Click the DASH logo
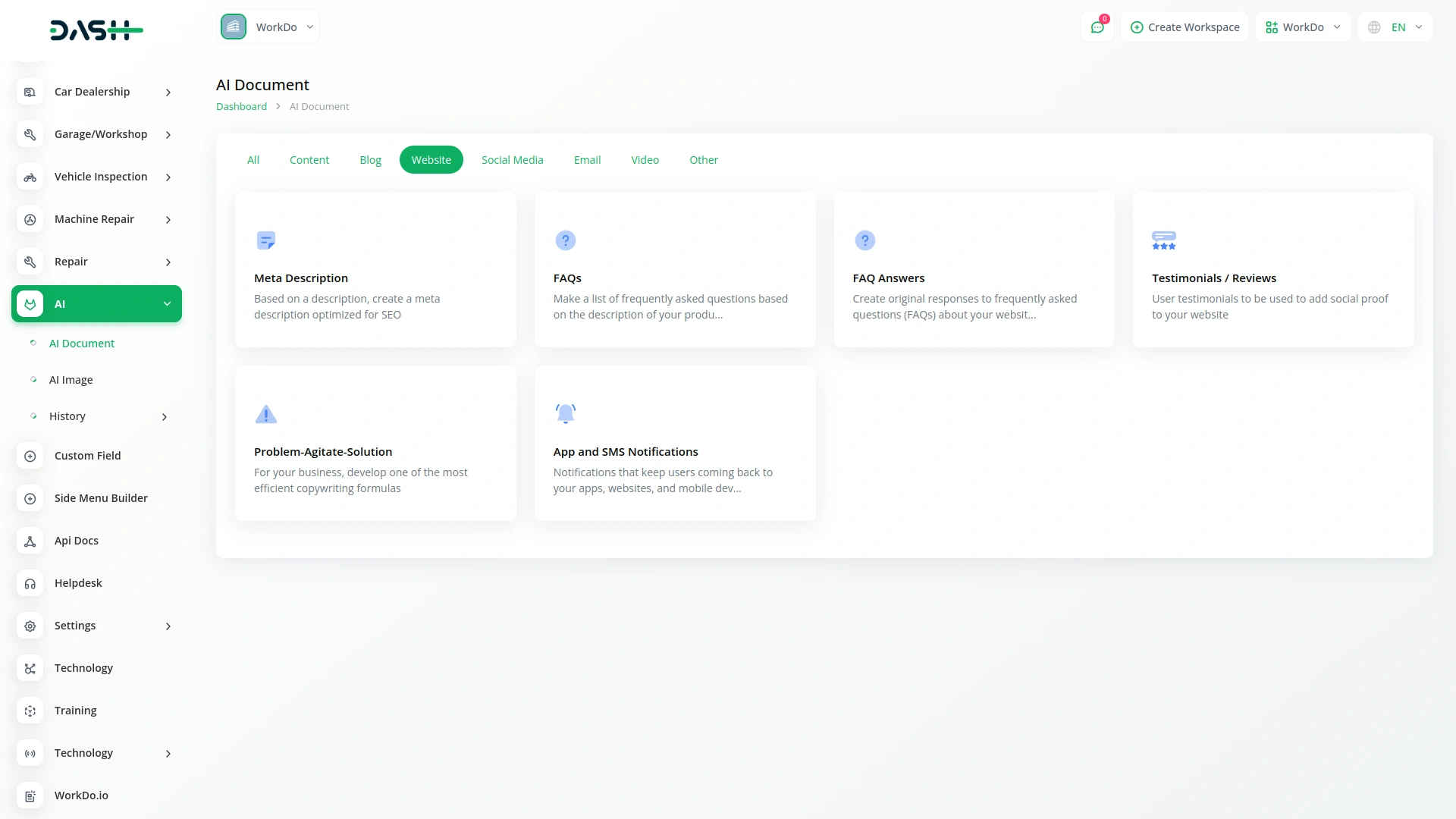The width and height of the screenshot is (1456, 819). [96, 30]
